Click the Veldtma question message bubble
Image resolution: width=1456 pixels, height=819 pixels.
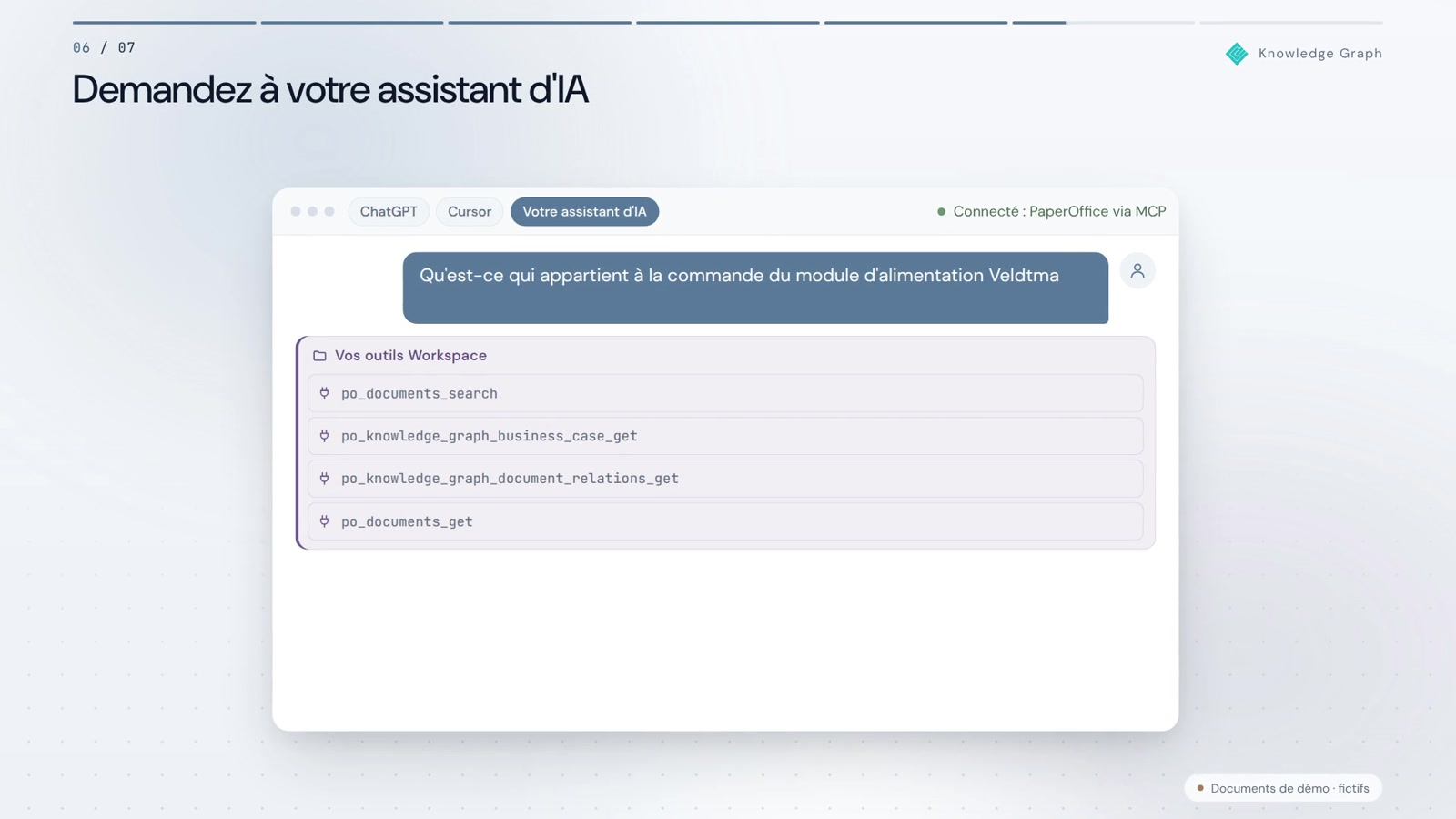pyautogui.click(x=755, y=288)
